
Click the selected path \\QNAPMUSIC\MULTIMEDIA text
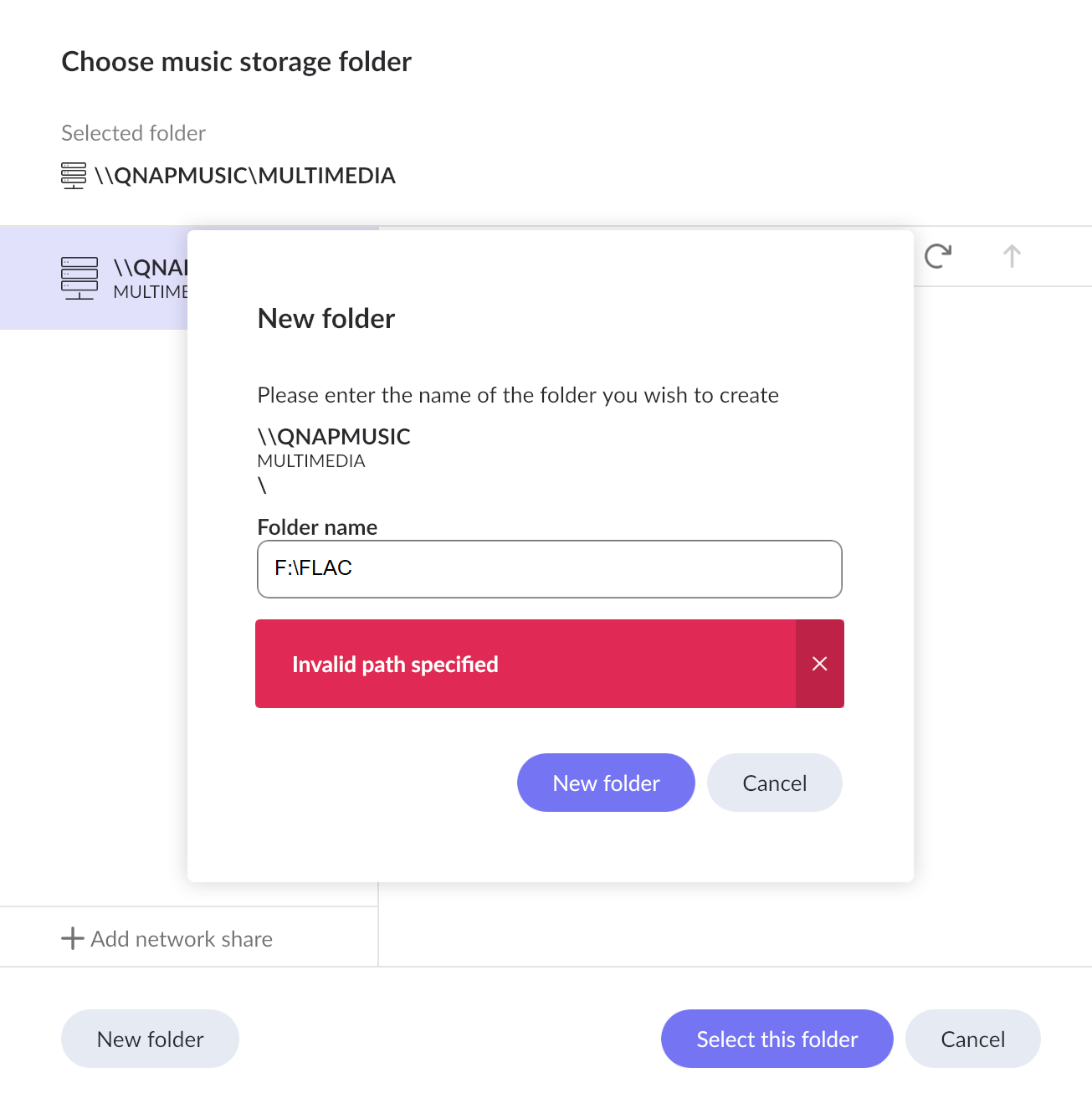tap(245, 176)
